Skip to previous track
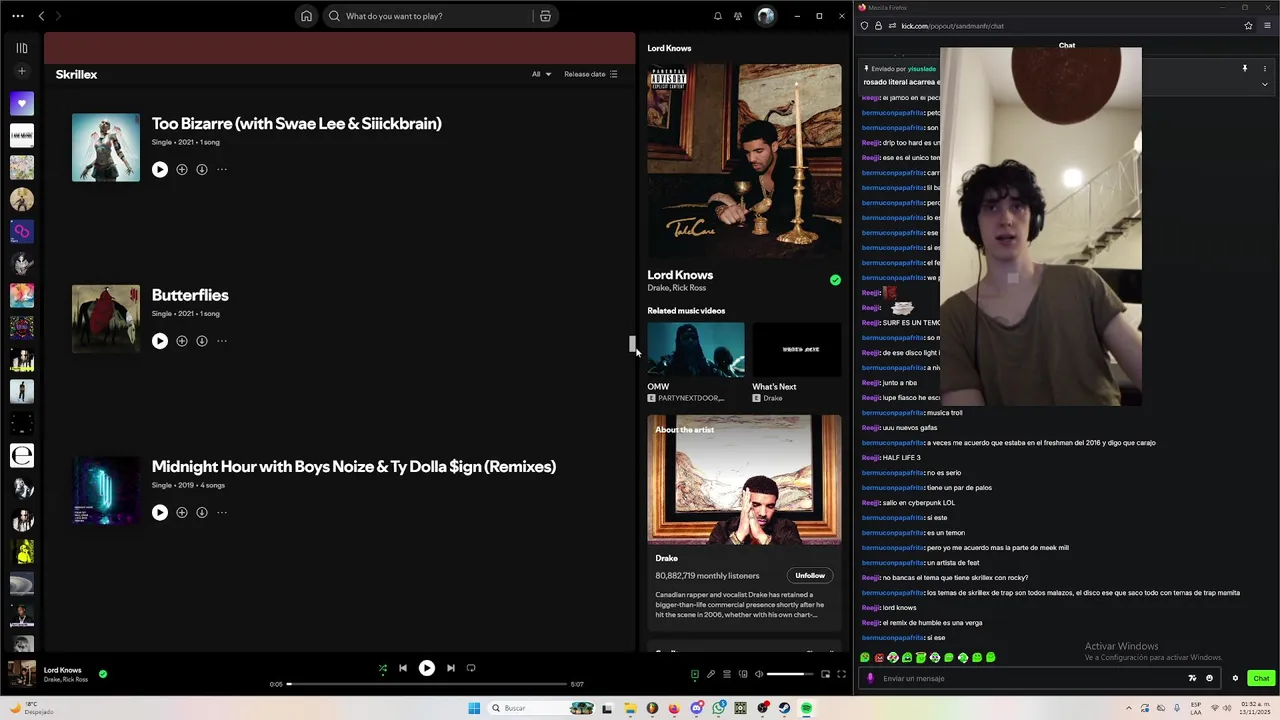The height and width of the screenshot is (720, 1280). pos(403,668)
